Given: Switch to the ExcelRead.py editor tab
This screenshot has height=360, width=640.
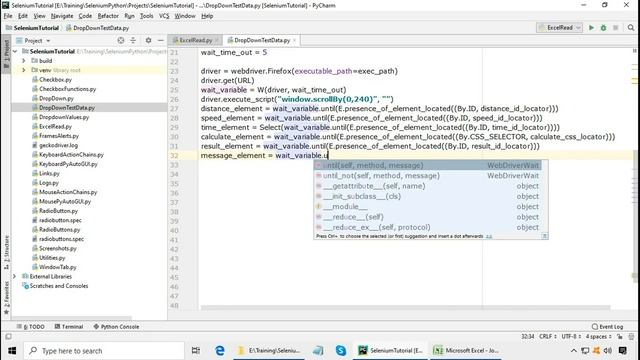Looking at the screenshot, I should (x=195, y=40).
